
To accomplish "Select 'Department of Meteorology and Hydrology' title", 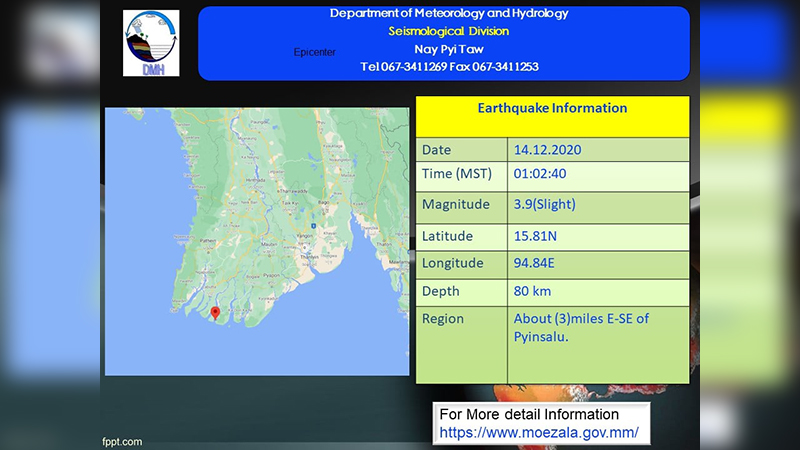I will (449, 13).
